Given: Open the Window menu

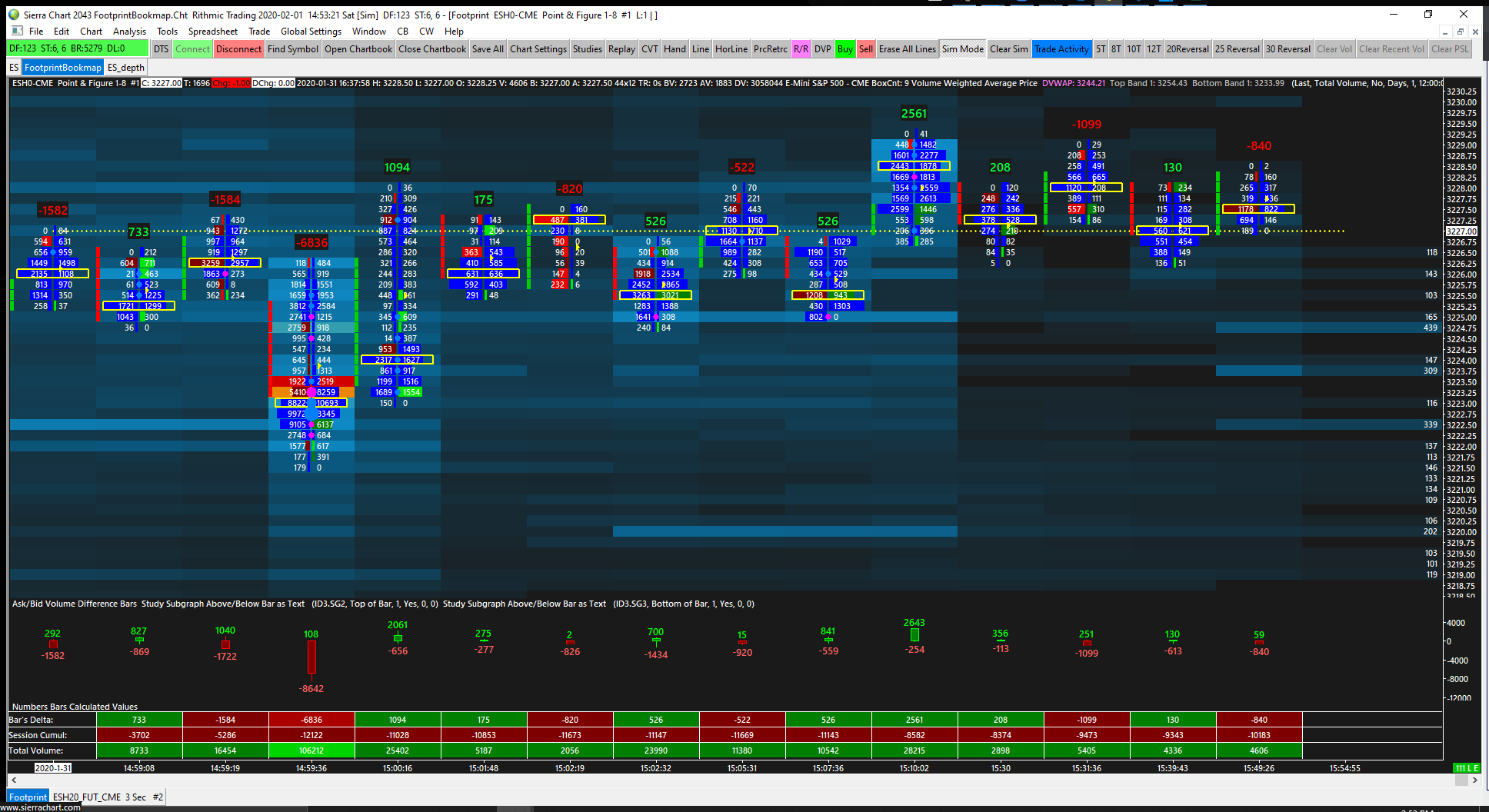Looking at the screenshot, I should pyautogui.click(x=369, y=32).
